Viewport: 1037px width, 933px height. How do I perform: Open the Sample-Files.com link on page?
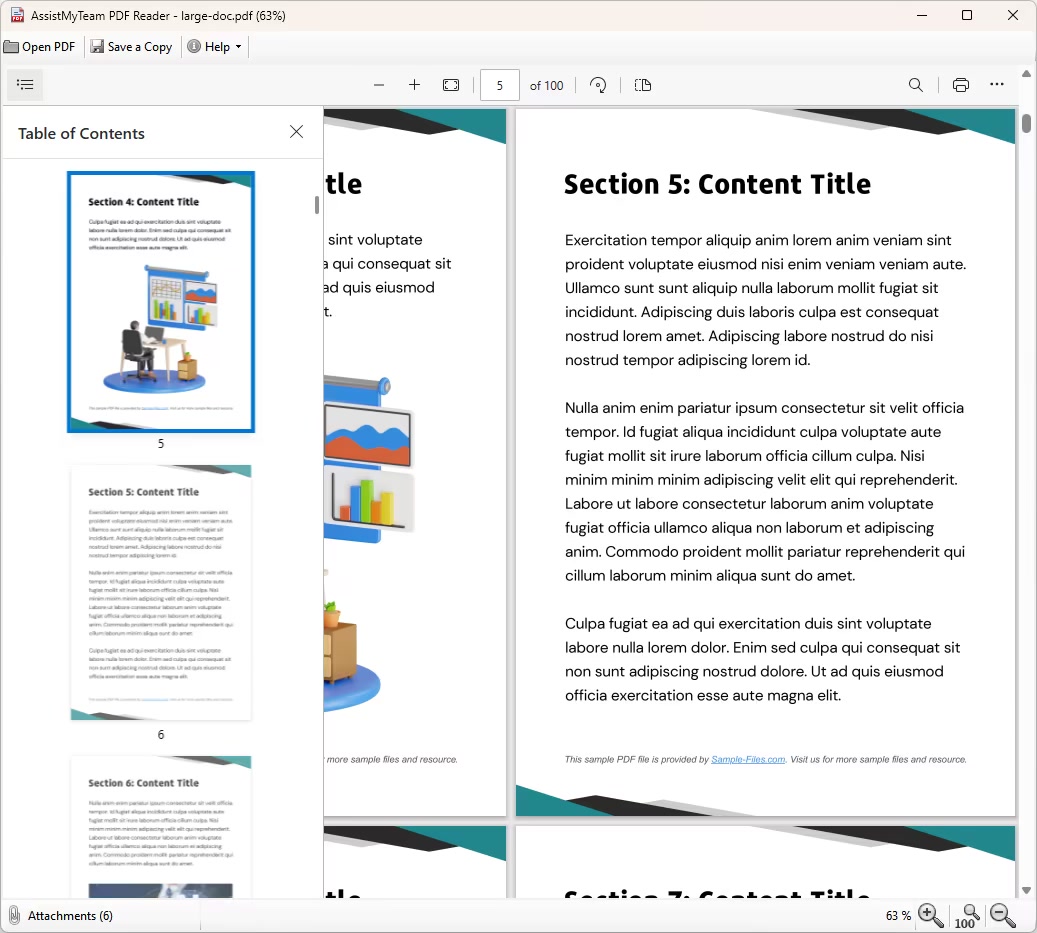[747, 760]
